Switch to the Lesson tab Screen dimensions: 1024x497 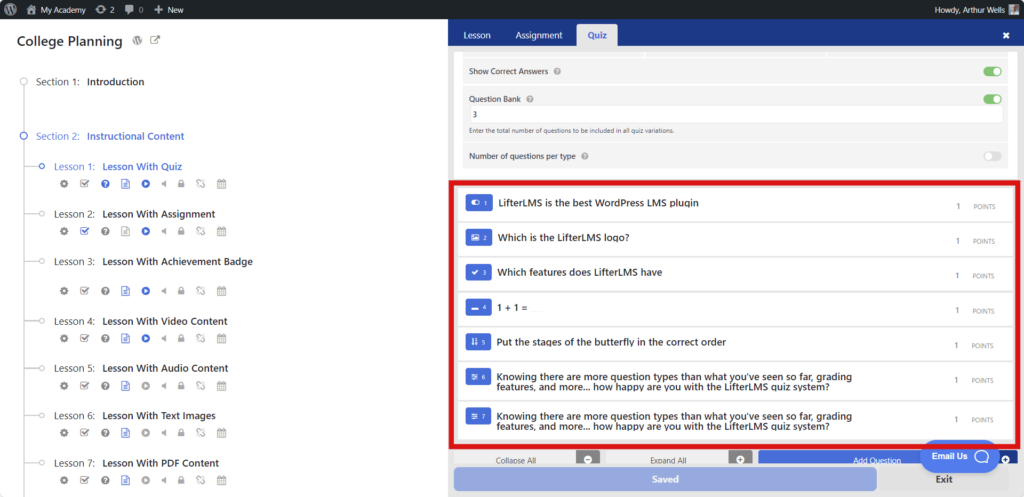click(x=477, y=35)
